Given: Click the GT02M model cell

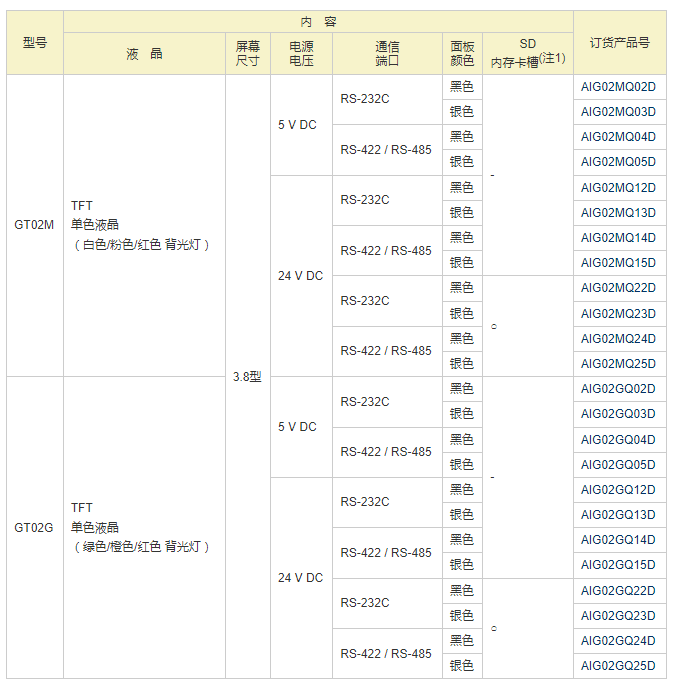Looking at the screenshot, I should [34, 225].
